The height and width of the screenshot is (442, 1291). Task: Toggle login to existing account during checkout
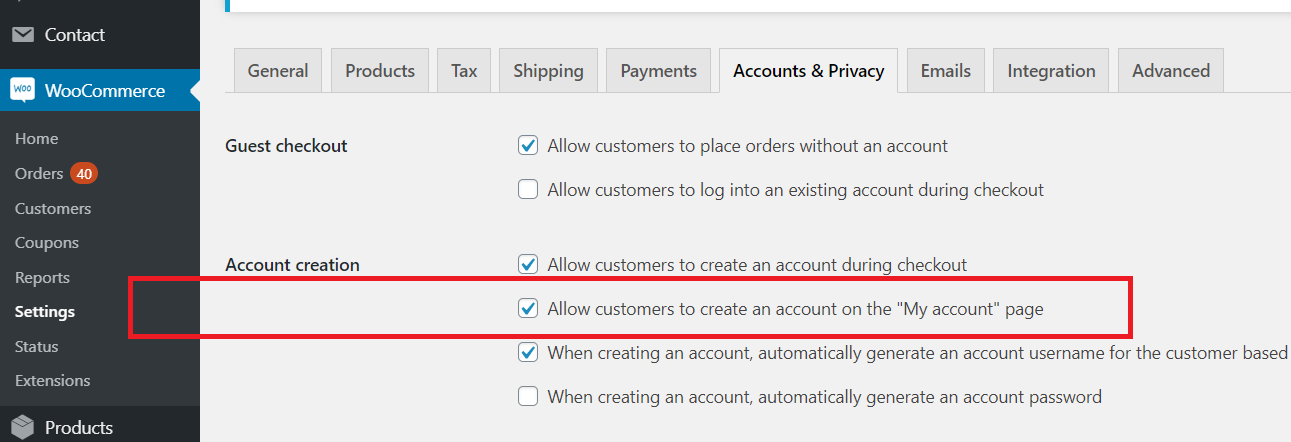coord(528,189)
